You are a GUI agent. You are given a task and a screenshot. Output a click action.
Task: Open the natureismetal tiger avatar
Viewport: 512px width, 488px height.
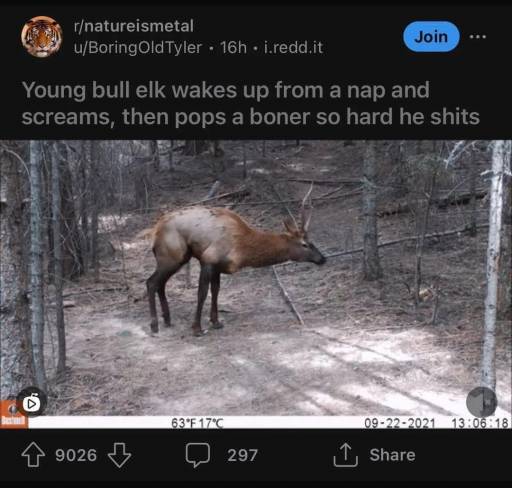42,37
